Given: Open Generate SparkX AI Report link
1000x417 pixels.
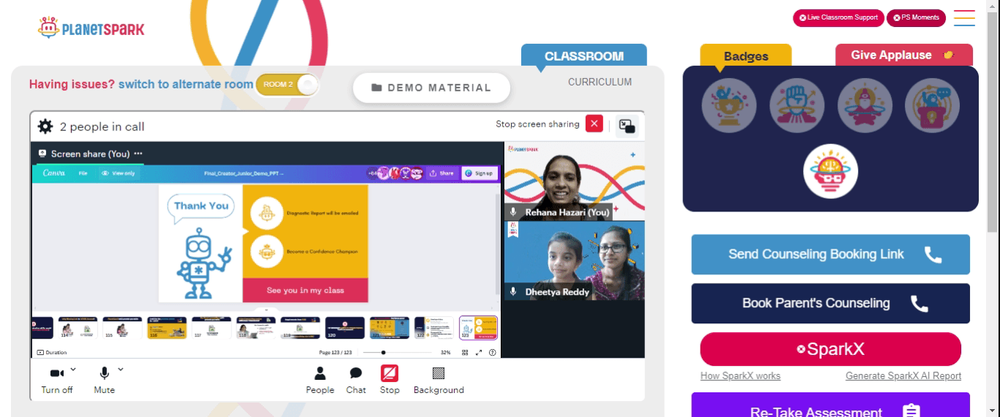Looking at the screenshot, I should 903,376.
